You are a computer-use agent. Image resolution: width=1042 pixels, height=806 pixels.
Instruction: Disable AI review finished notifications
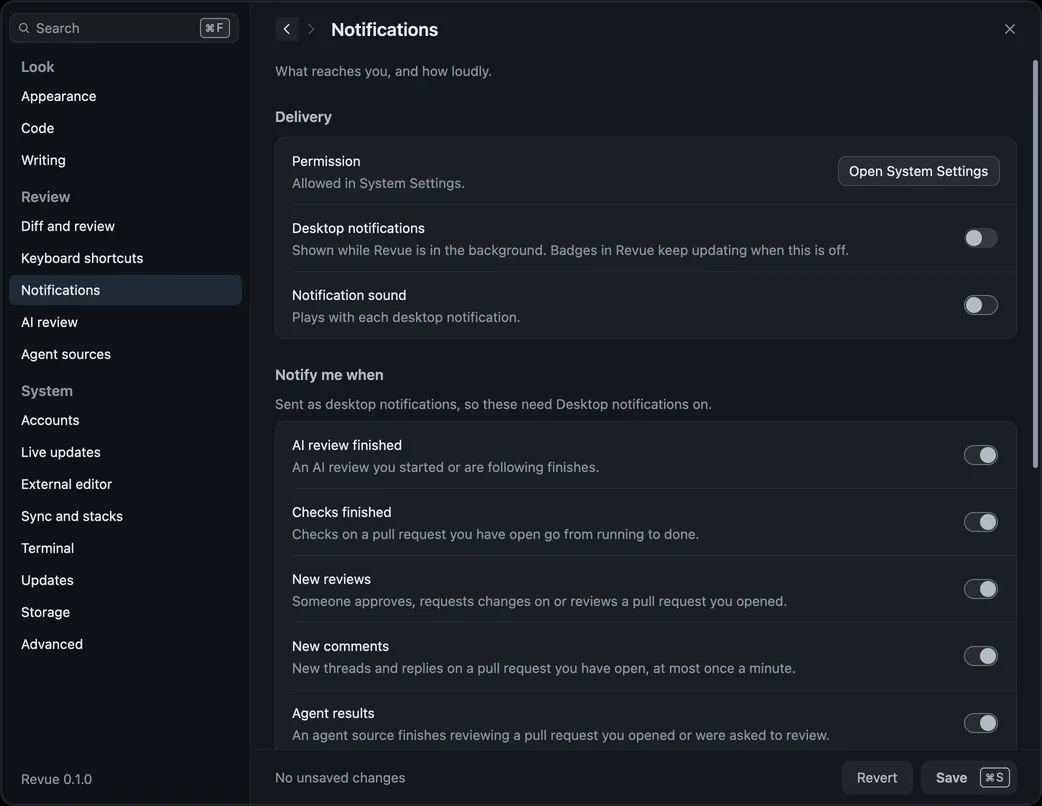pos(981,455)
